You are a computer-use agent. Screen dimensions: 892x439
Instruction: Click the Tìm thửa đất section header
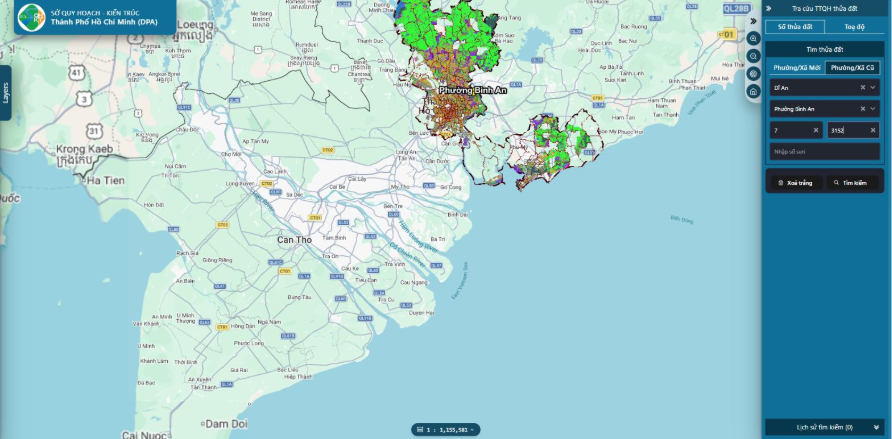824,49
